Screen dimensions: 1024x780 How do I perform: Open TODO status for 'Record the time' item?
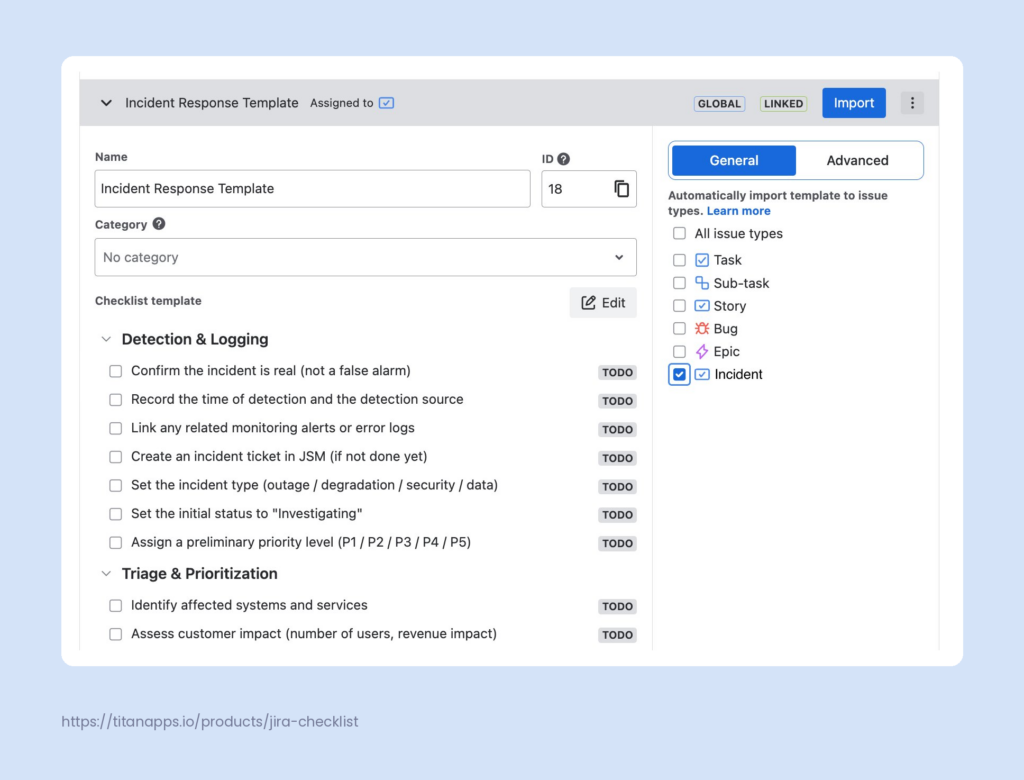[617, 401]
